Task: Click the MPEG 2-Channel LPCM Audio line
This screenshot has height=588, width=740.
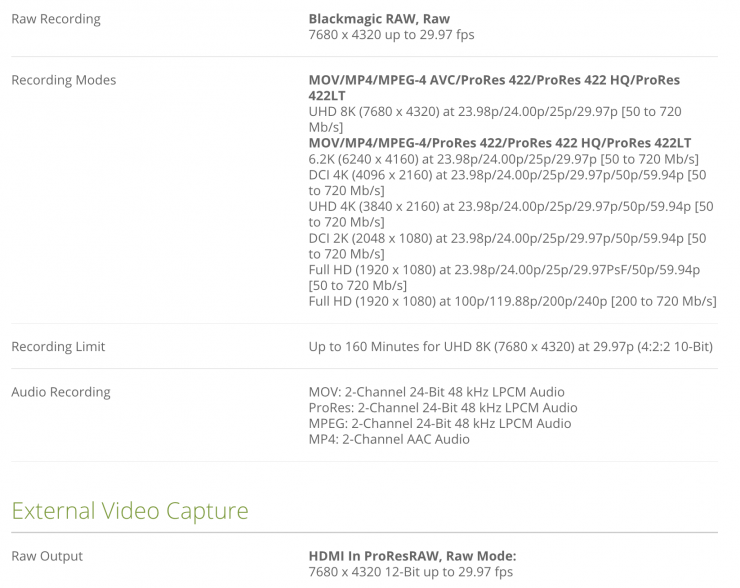Action: point(440,423)
